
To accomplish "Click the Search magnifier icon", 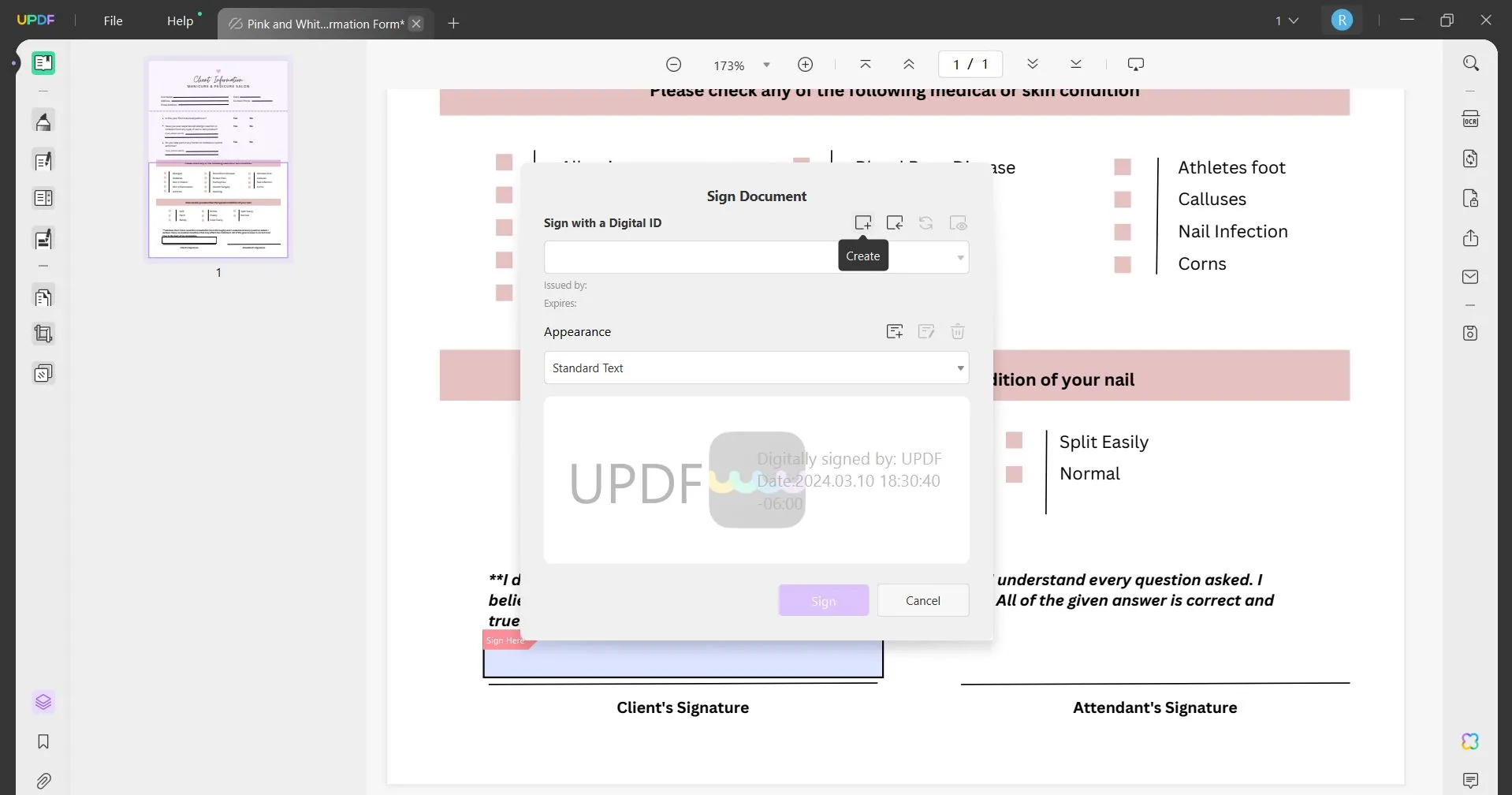I will (1471, 63).
